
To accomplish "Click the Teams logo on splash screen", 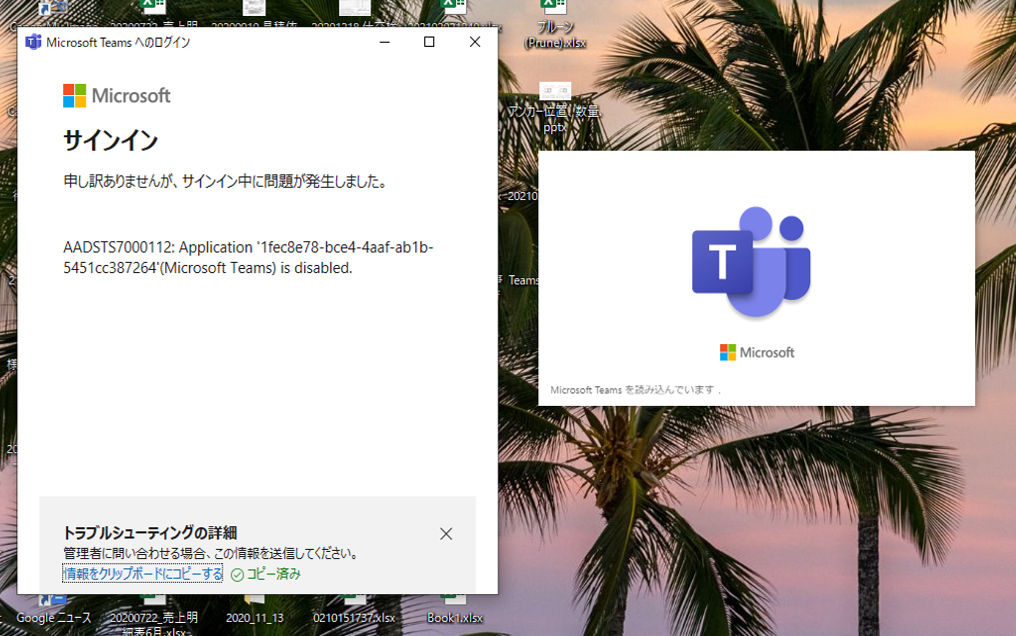I will coord(752,262).
